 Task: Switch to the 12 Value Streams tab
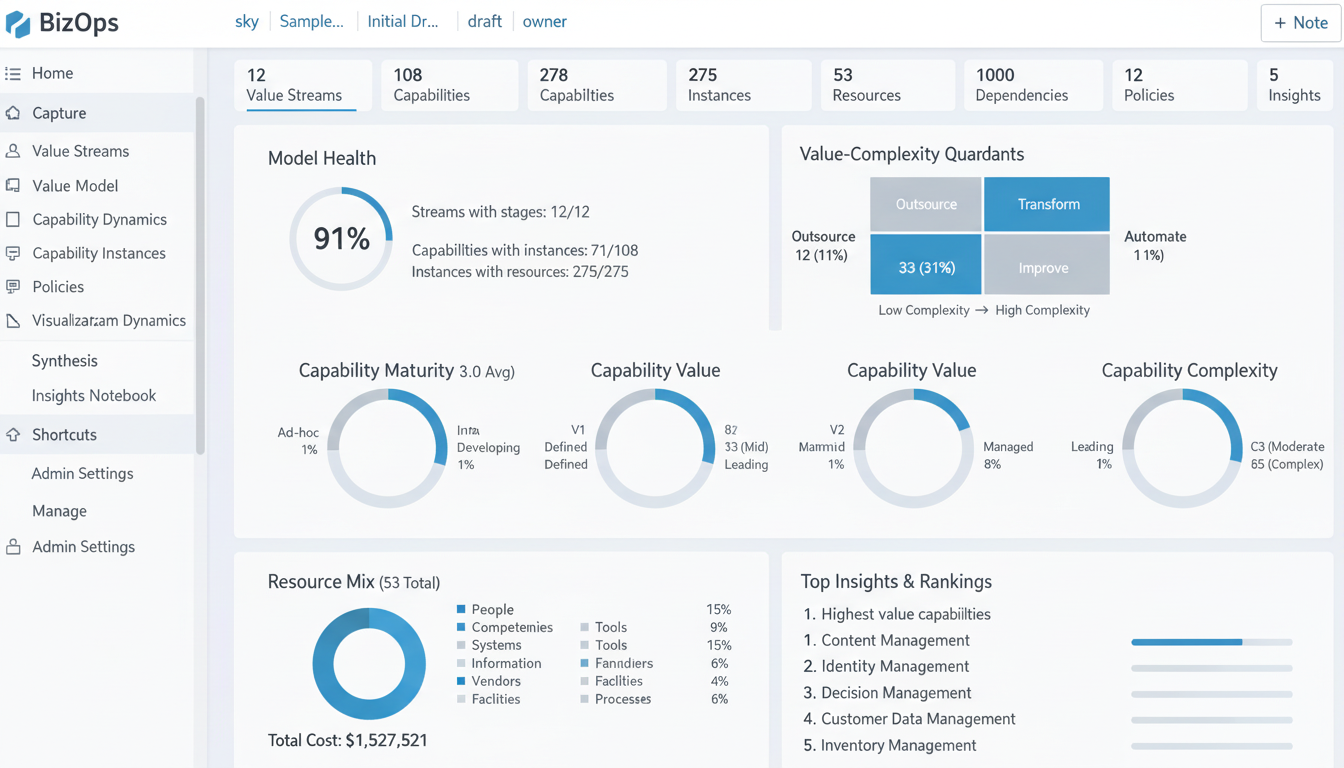300,85
